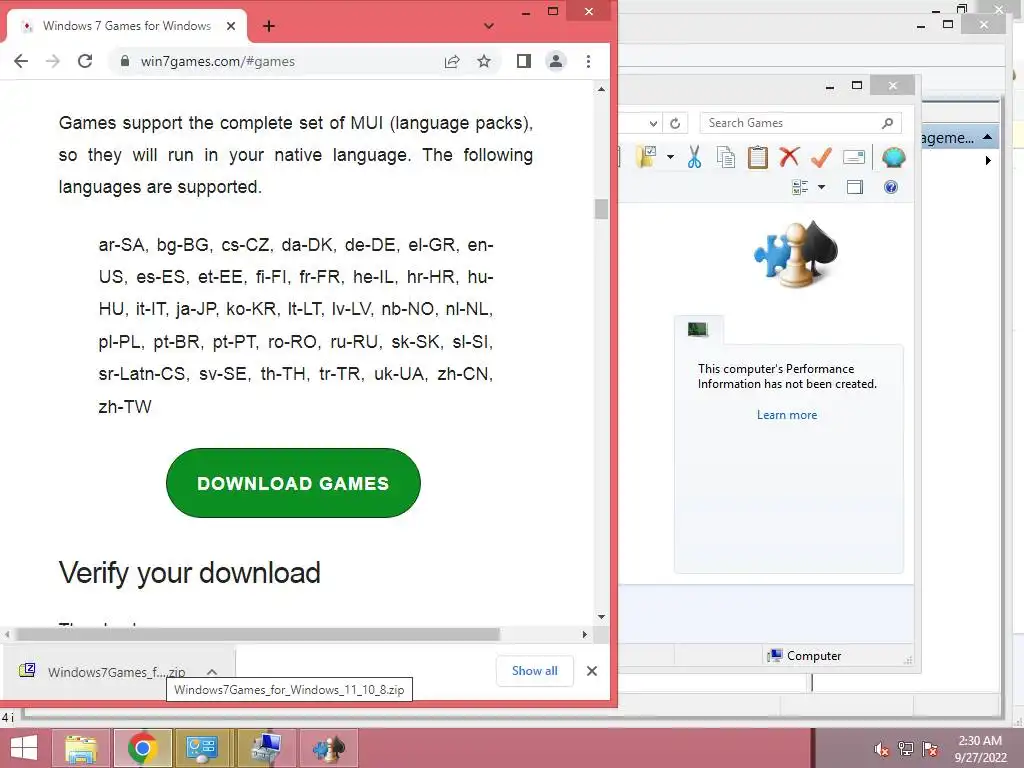The width and height of the screenshot is (1024, 768).
Task: Click the Computer entry in the status bar
Action: (805, 656)
